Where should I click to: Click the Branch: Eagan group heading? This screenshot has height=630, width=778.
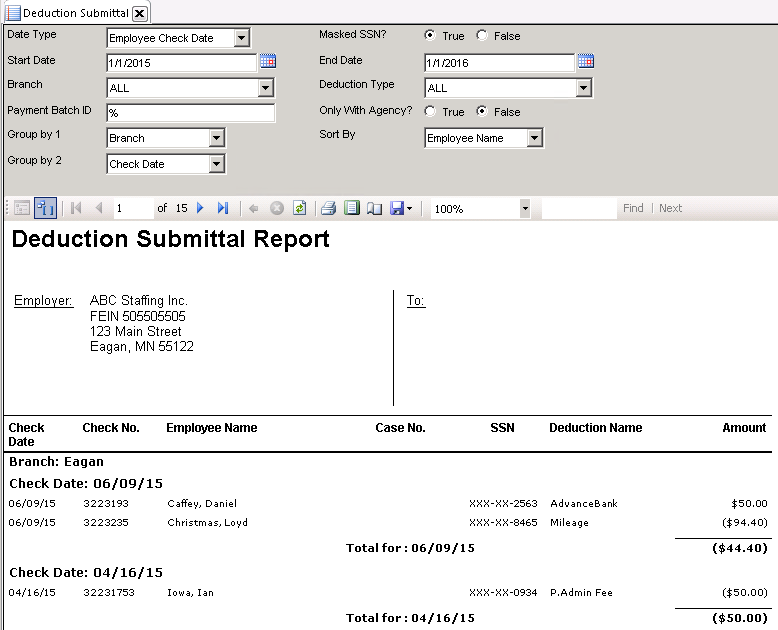pyautogui.click(x=57, y=462)
